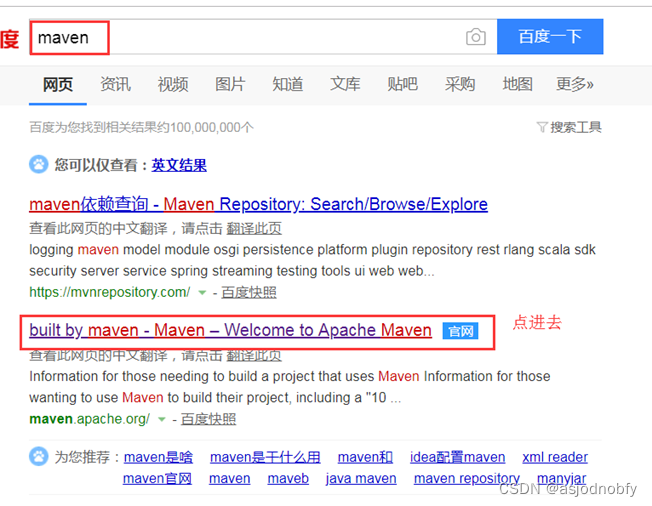Expand the 更多» tab menu

point(575,84)
